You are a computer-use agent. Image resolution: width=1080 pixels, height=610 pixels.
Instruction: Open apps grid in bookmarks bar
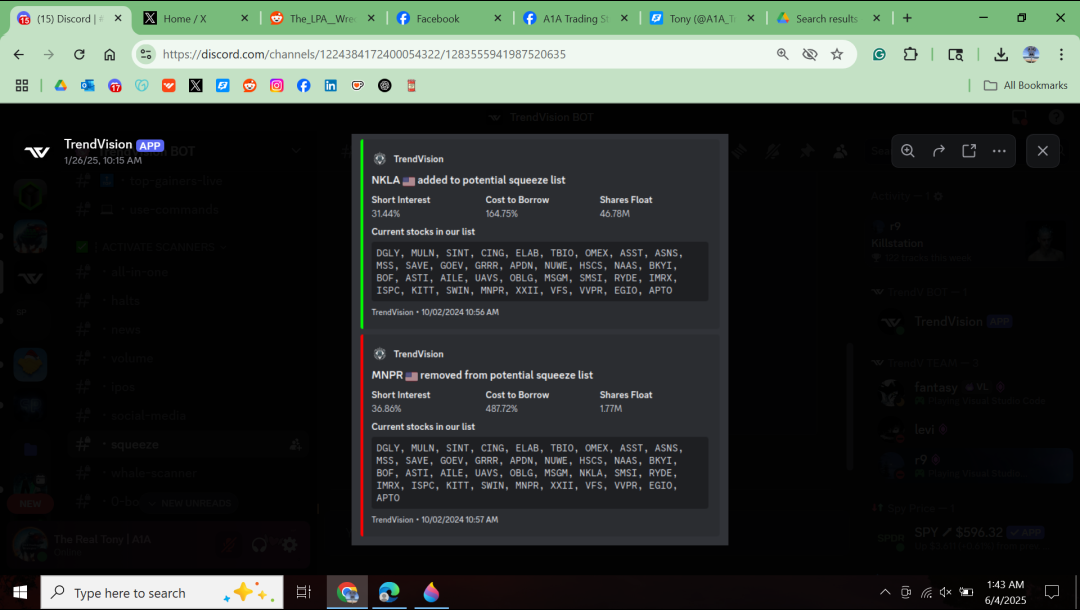[x=22, y=85]
